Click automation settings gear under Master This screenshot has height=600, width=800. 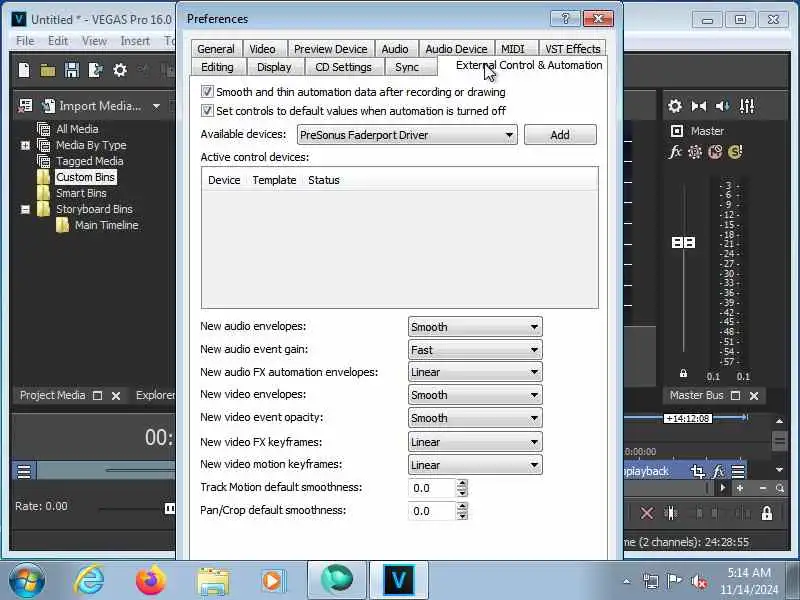pyautogui.click(x=695, y=152)
